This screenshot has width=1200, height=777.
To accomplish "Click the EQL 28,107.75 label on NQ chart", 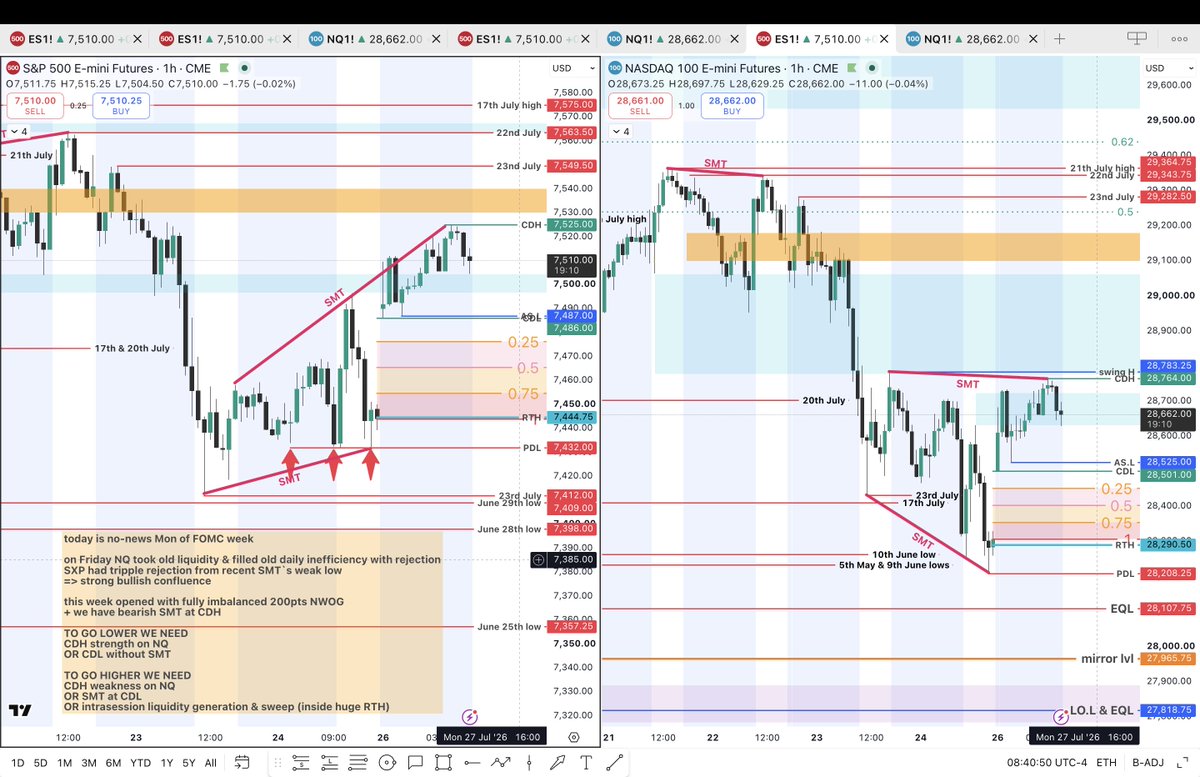I will coord(1168,608).
